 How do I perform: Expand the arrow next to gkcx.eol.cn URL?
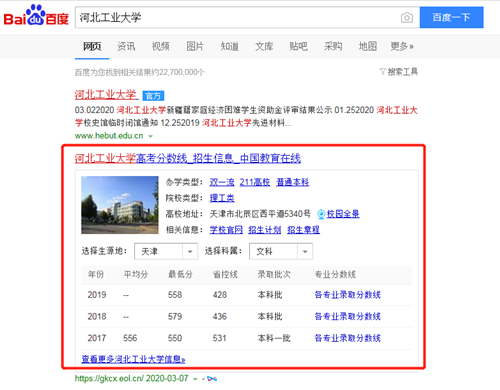[195, 379]
